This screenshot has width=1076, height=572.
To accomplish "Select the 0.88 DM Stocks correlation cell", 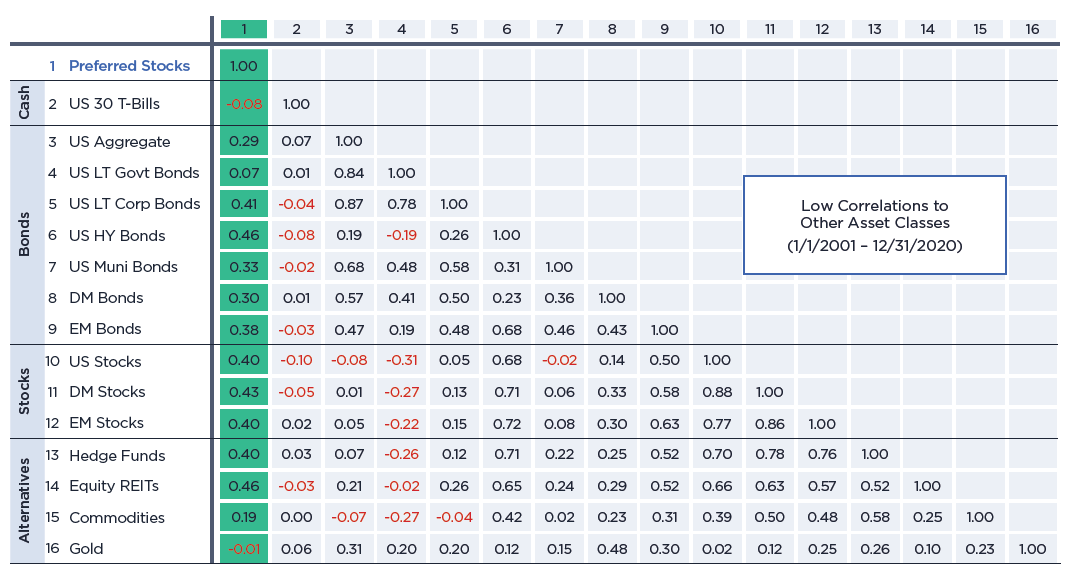I will click(x=717, y=392).
